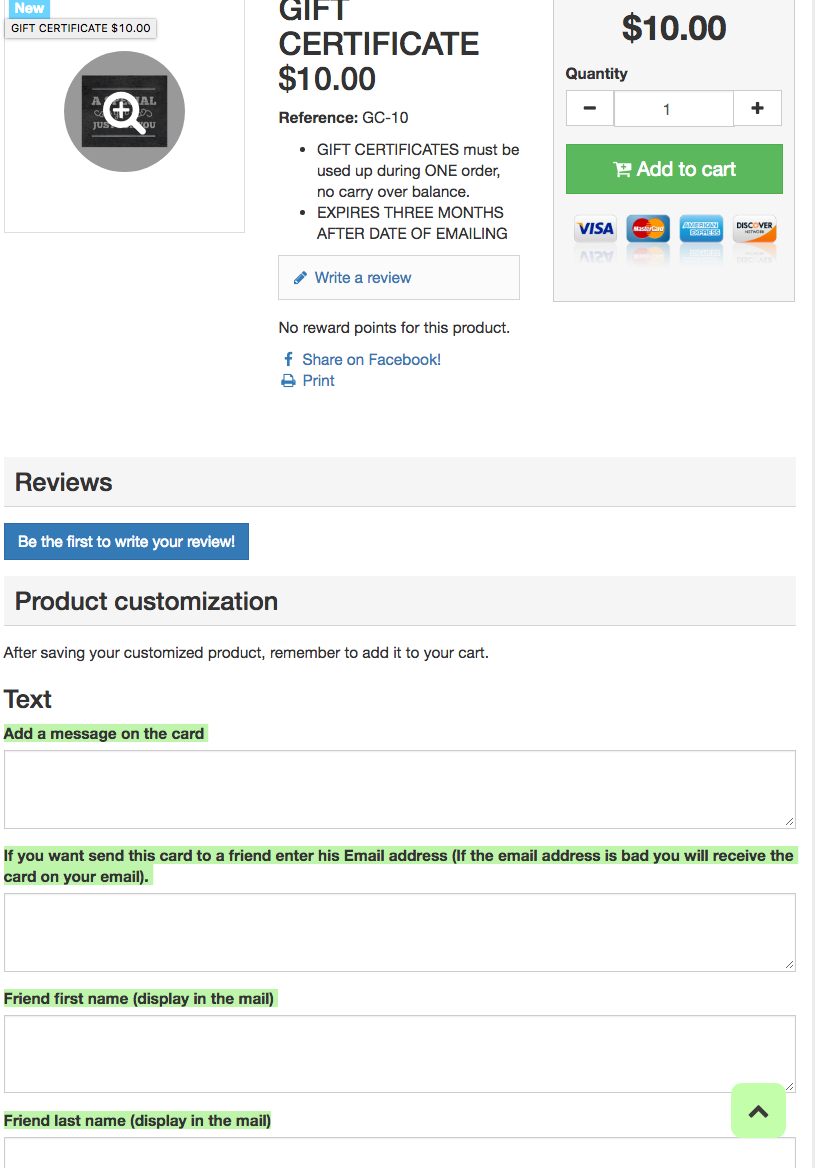
Task: Add the gift certificate to cart
Action: point(674,169)
